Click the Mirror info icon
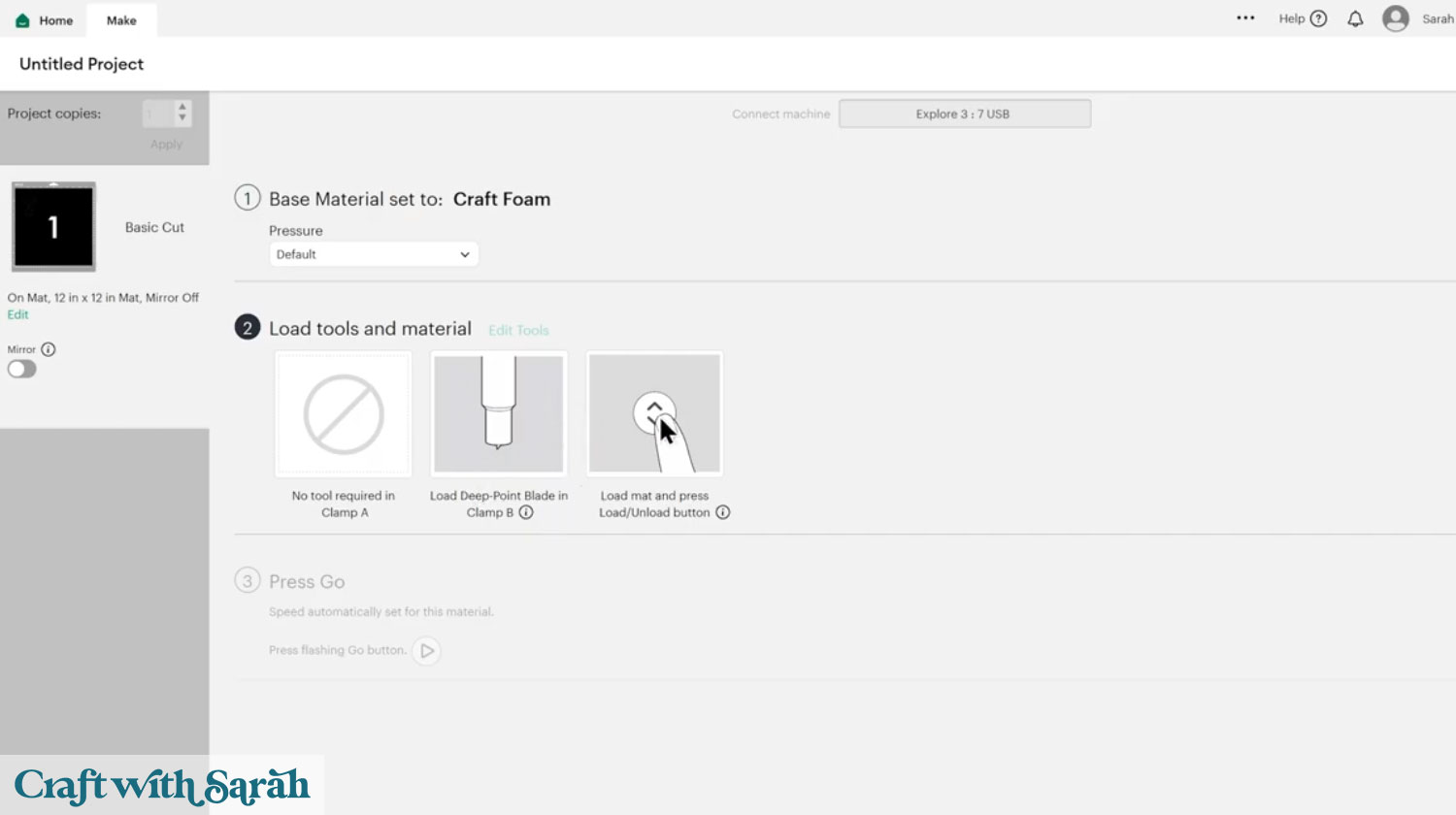The image size is (1456, 815). [x=49, y=349]
